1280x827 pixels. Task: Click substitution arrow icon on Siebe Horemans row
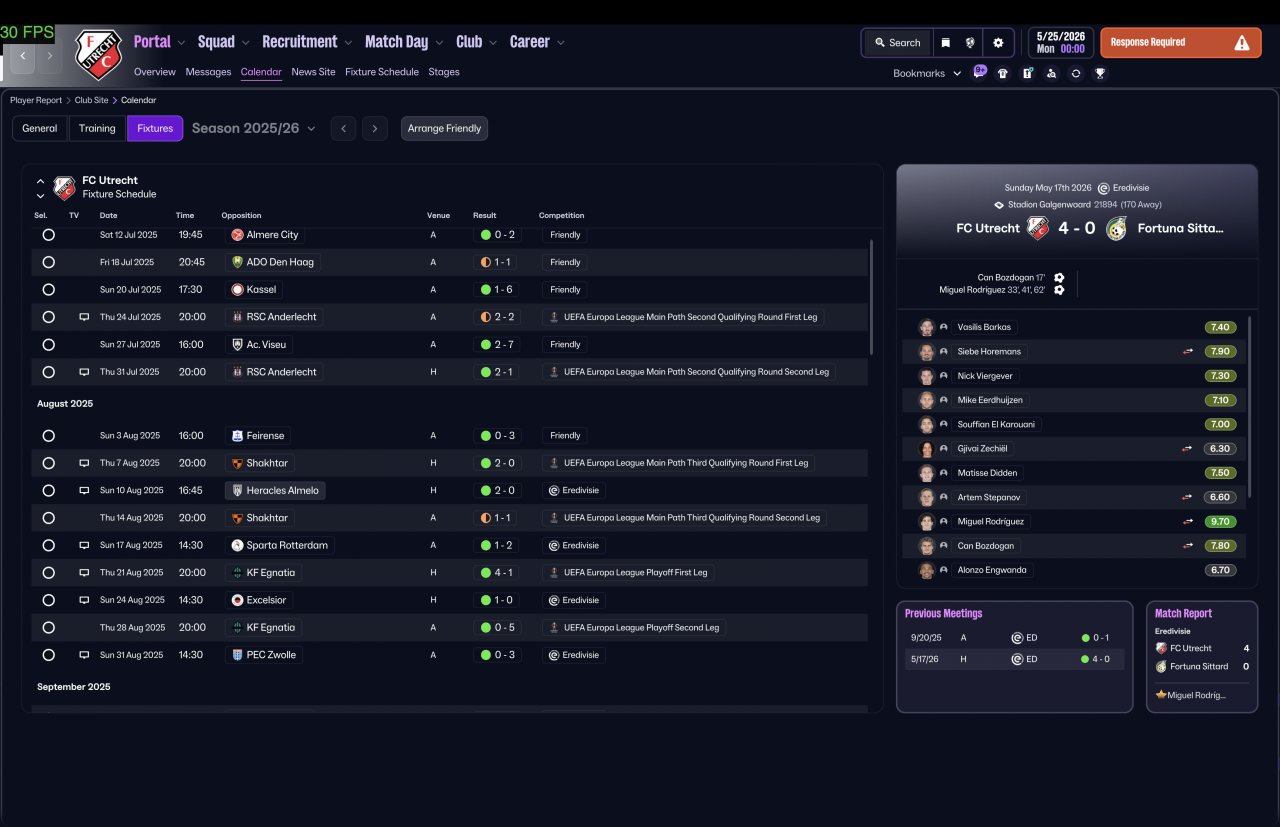coord(1188,352)
